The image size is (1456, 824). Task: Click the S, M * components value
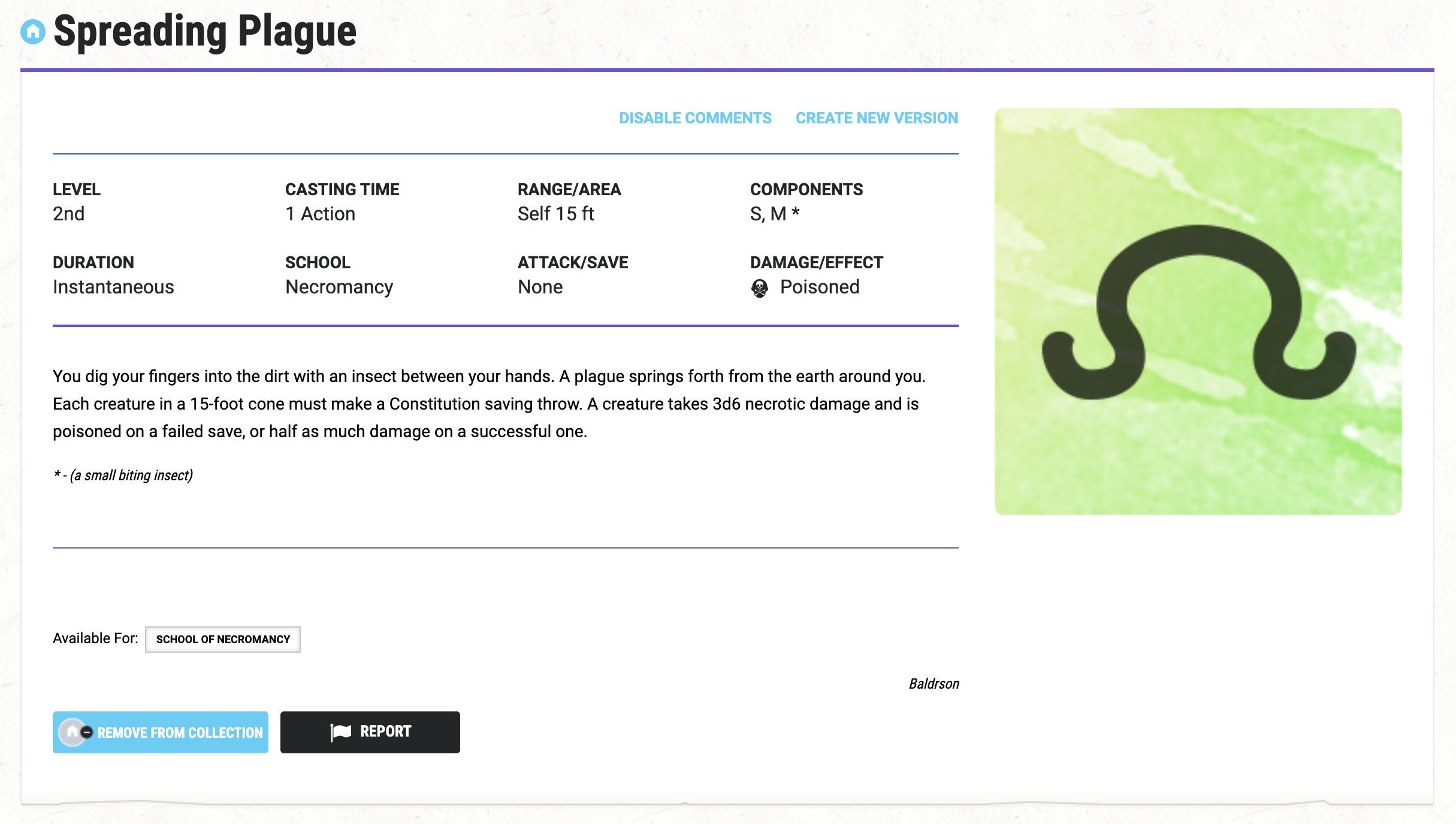(x=775, y=214)
